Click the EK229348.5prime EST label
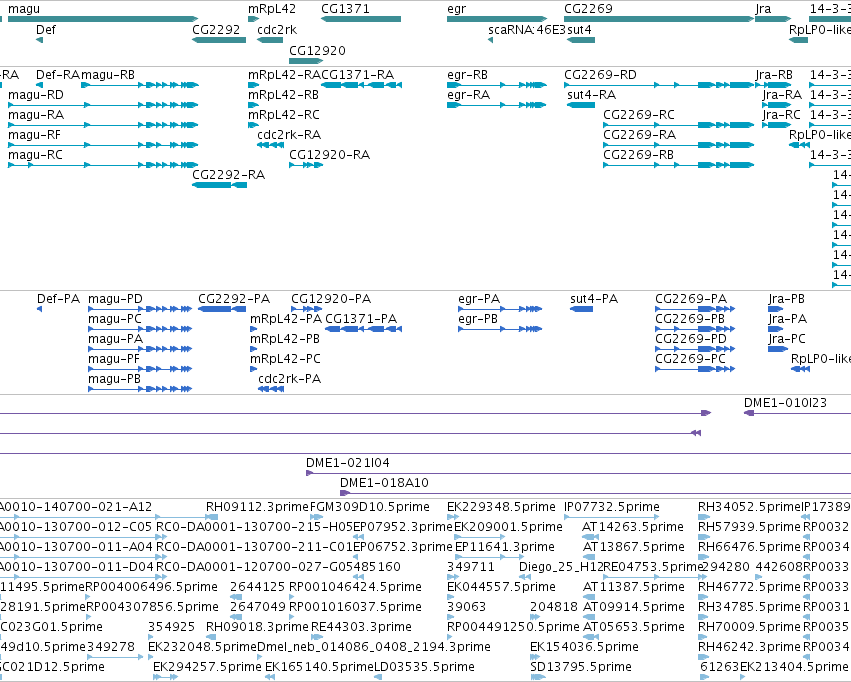The image size is (851, 682). pos(501,507)
